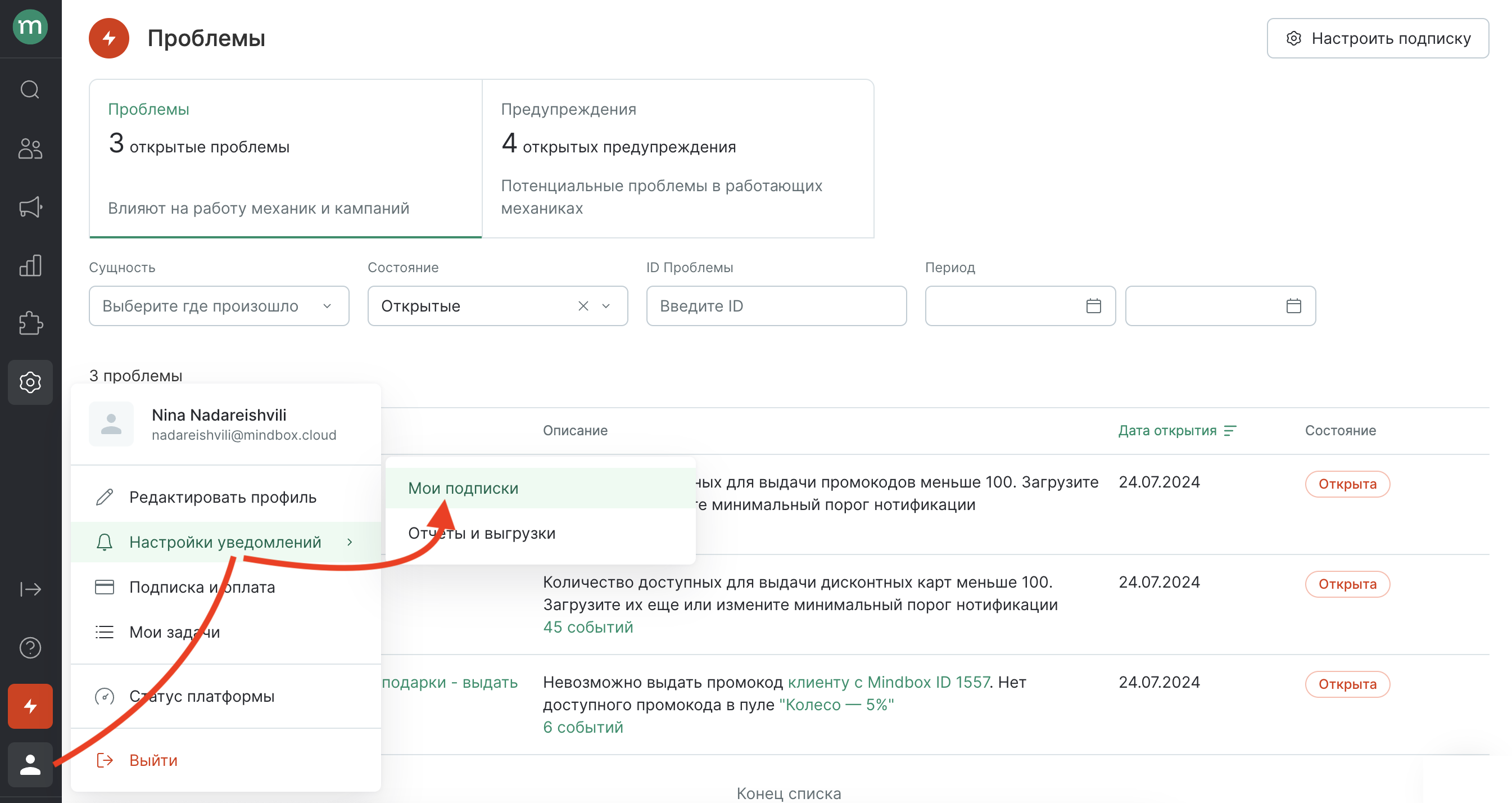The height and width of the screenshot is (803, 1512).
Task: Expand Состояние dropdown chevron
Action: 606,306
